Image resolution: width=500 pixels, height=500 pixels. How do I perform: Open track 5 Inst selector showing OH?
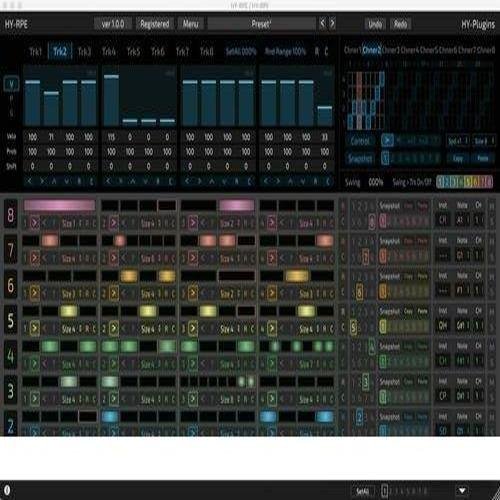coord(443,326)
